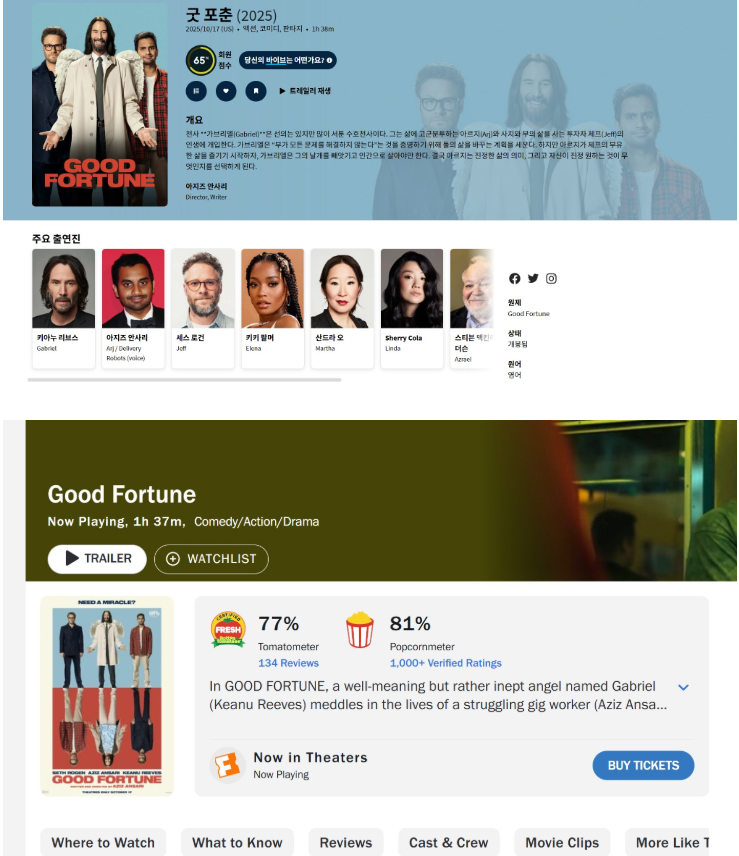Click the Fandango logo icon
The width and height of the screenshot is (739, 856).
click(227, 765)
